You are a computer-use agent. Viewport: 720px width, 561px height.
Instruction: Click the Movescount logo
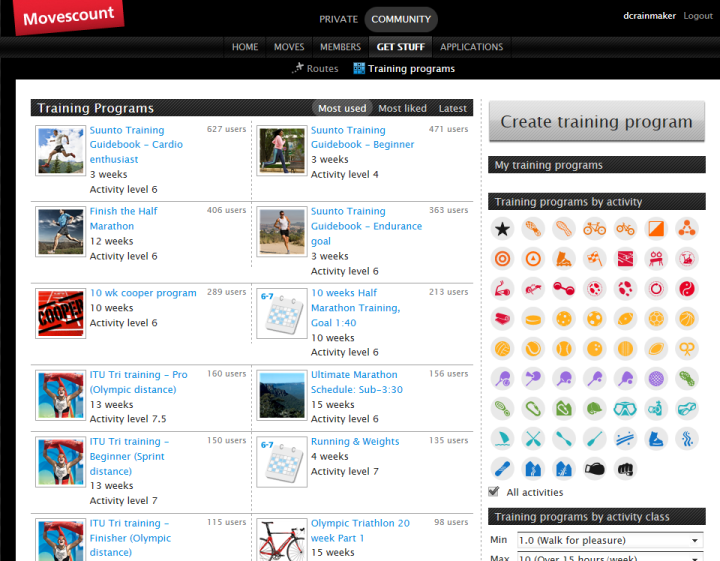(68, 17)
